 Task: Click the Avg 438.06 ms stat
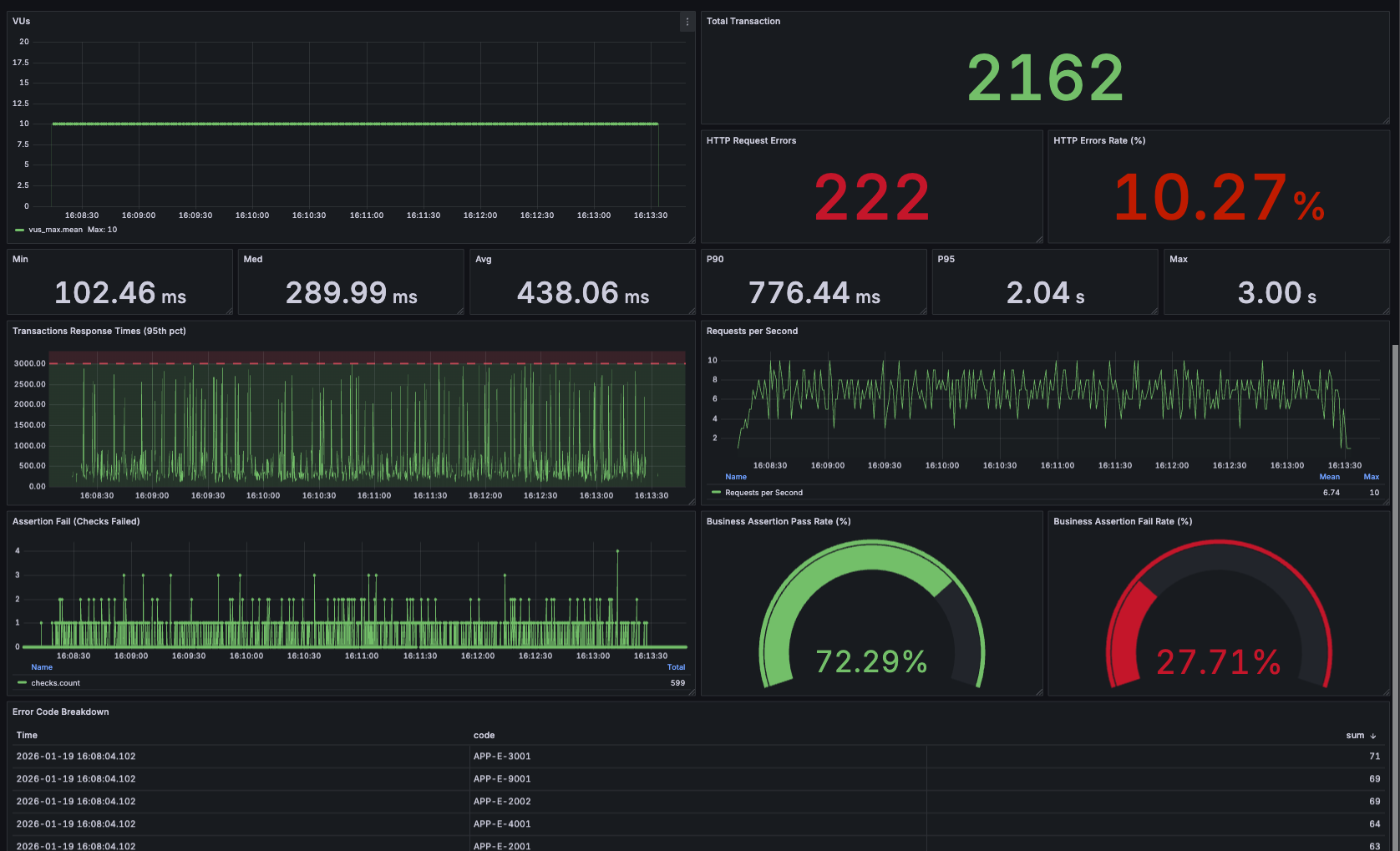click(x=583, y=293)
